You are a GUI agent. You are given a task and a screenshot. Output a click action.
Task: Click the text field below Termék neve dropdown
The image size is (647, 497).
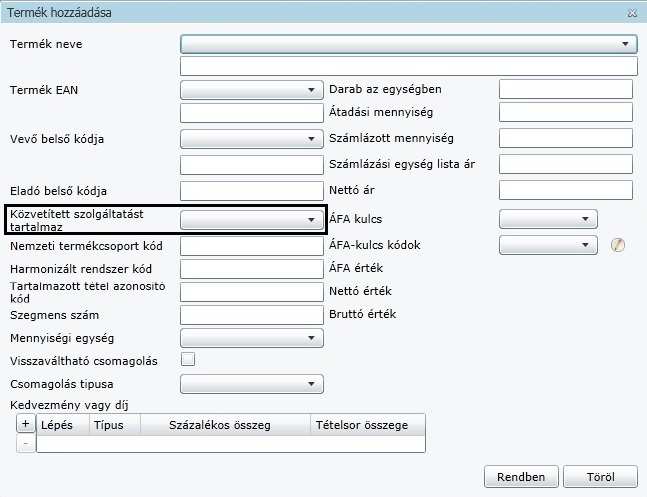click(x=409, y=66)
